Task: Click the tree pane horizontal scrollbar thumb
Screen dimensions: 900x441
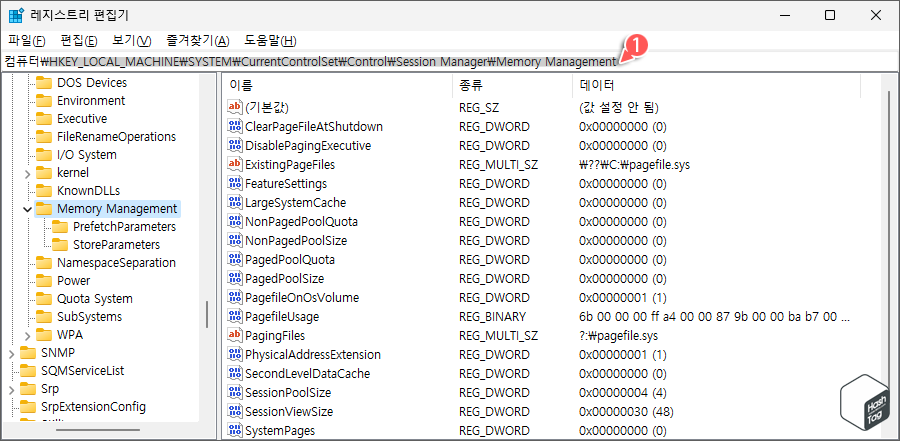Action: coord(98,429)
